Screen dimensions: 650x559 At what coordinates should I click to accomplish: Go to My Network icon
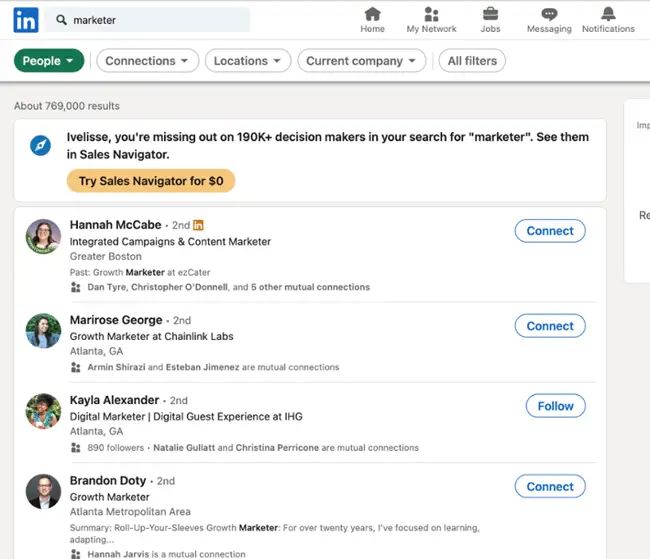(x=431, y=14)
